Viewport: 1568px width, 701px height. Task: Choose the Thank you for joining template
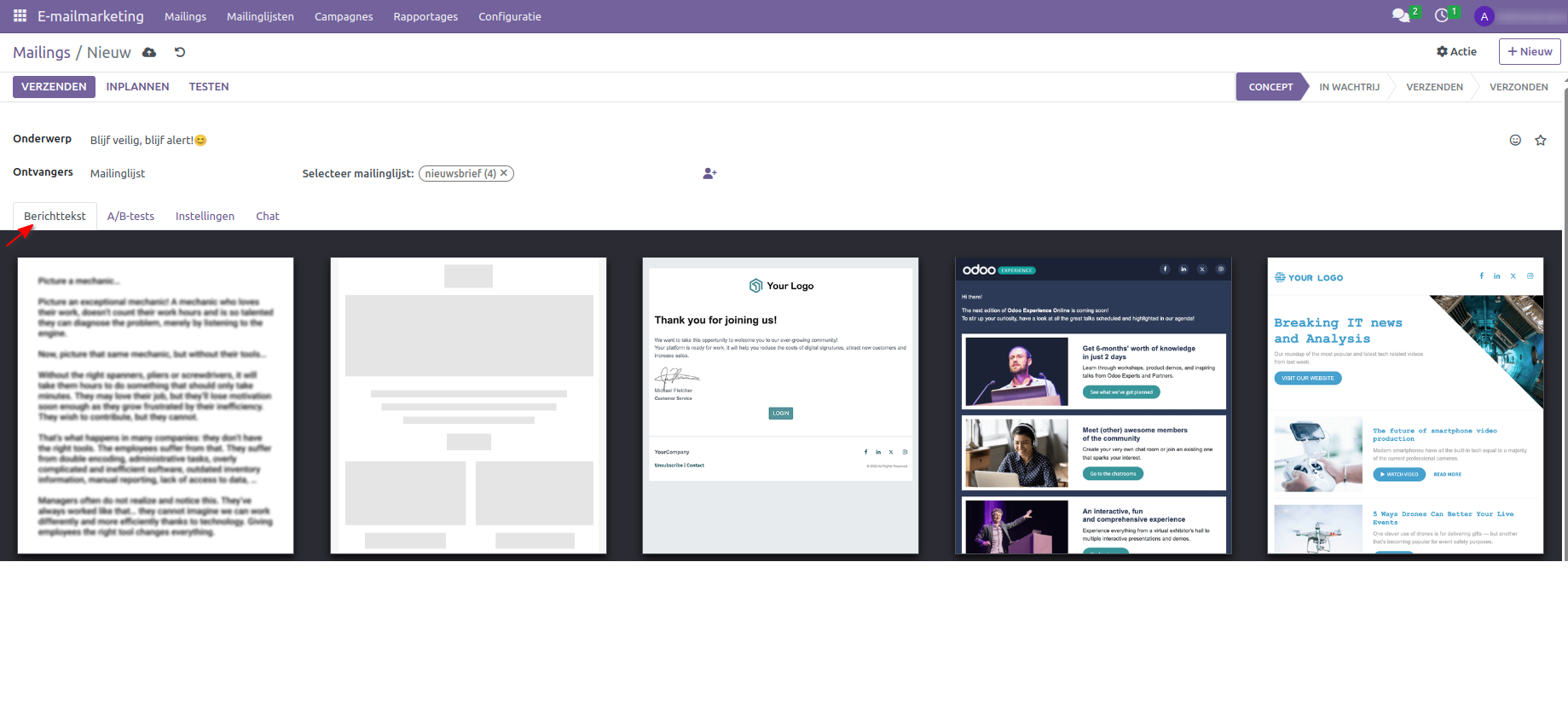point(780,406)
